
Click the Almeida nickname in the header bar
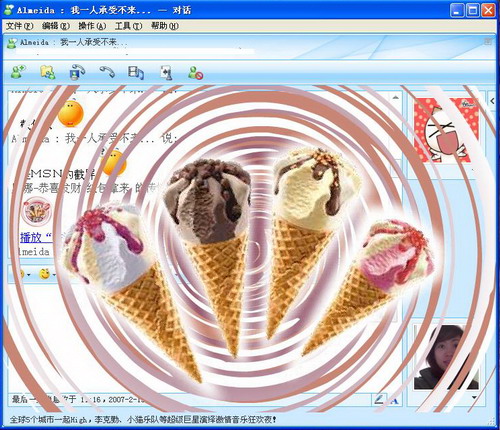tap(73, 42)
